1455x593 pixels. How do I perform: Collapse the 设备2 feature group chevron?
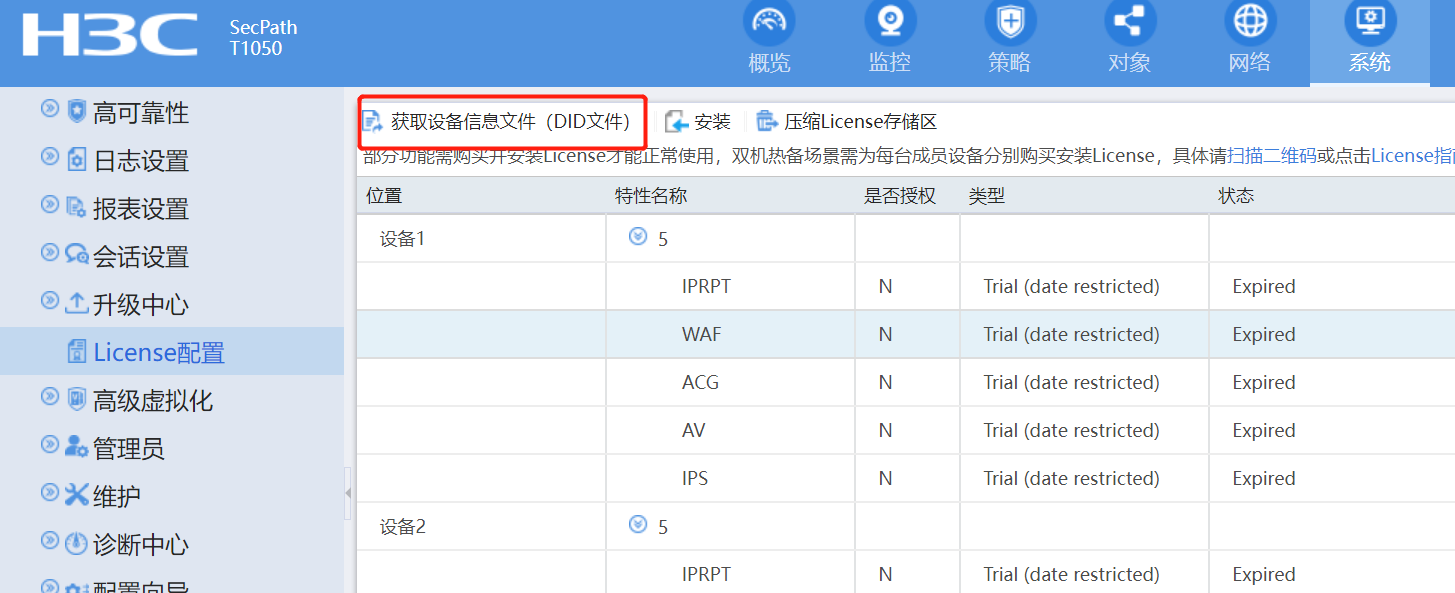pyautogui.click(x=638, y=525)
